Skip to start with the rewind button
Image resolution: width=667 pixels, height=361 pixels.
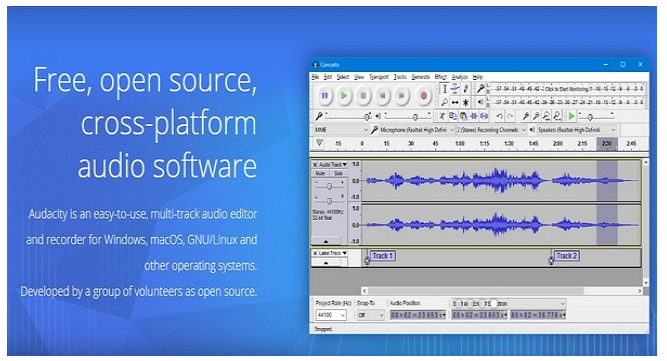[x=382, y=96]
